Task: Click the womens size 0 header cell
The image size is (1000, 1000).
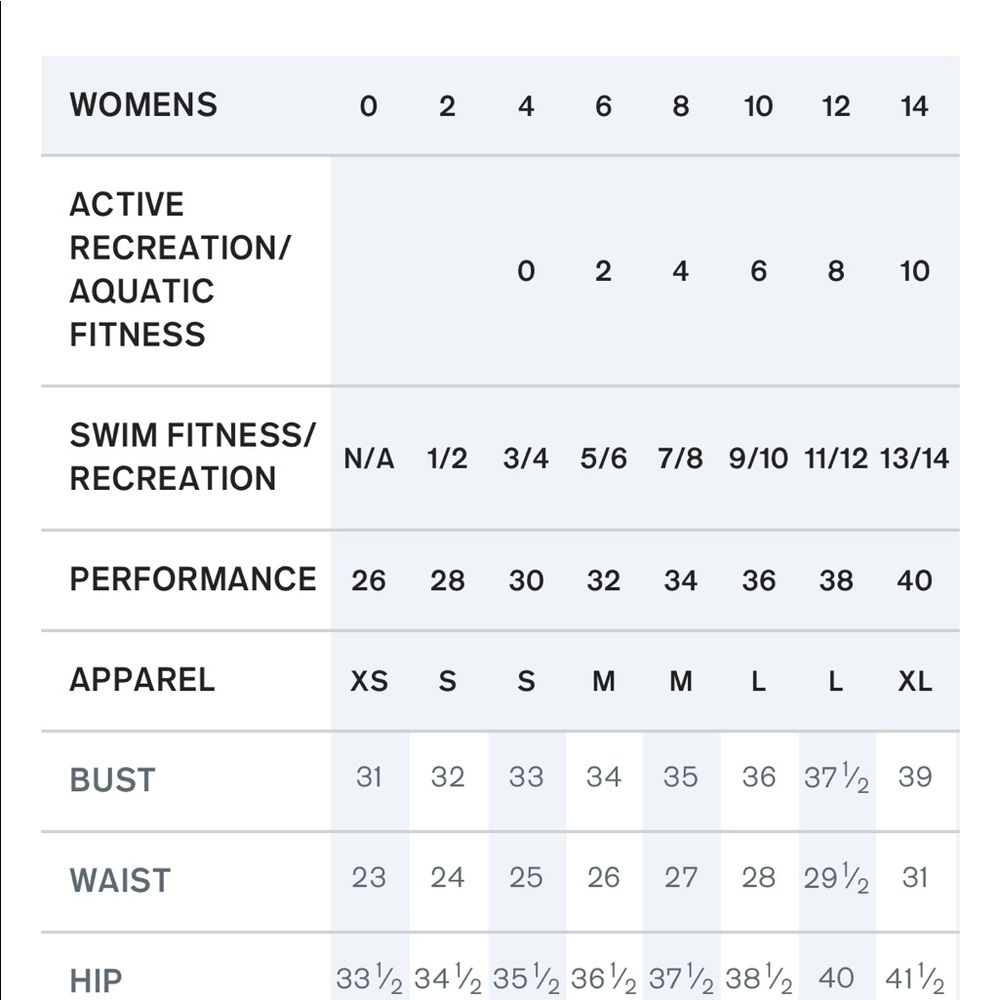Action: 368,106
